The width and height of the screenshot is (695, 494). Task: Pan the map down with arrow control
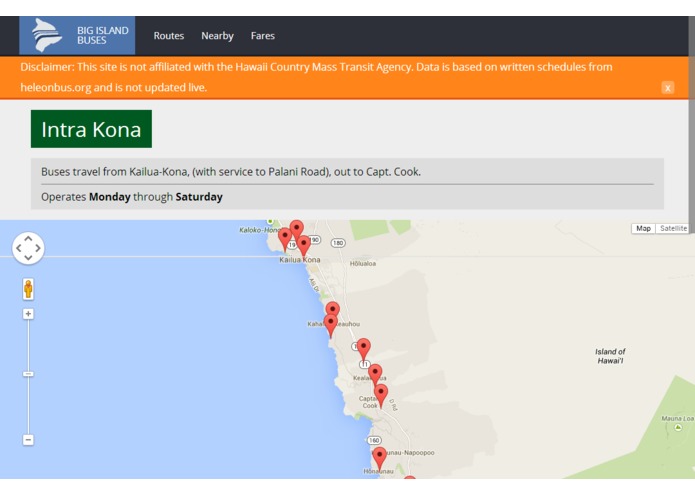28,257
